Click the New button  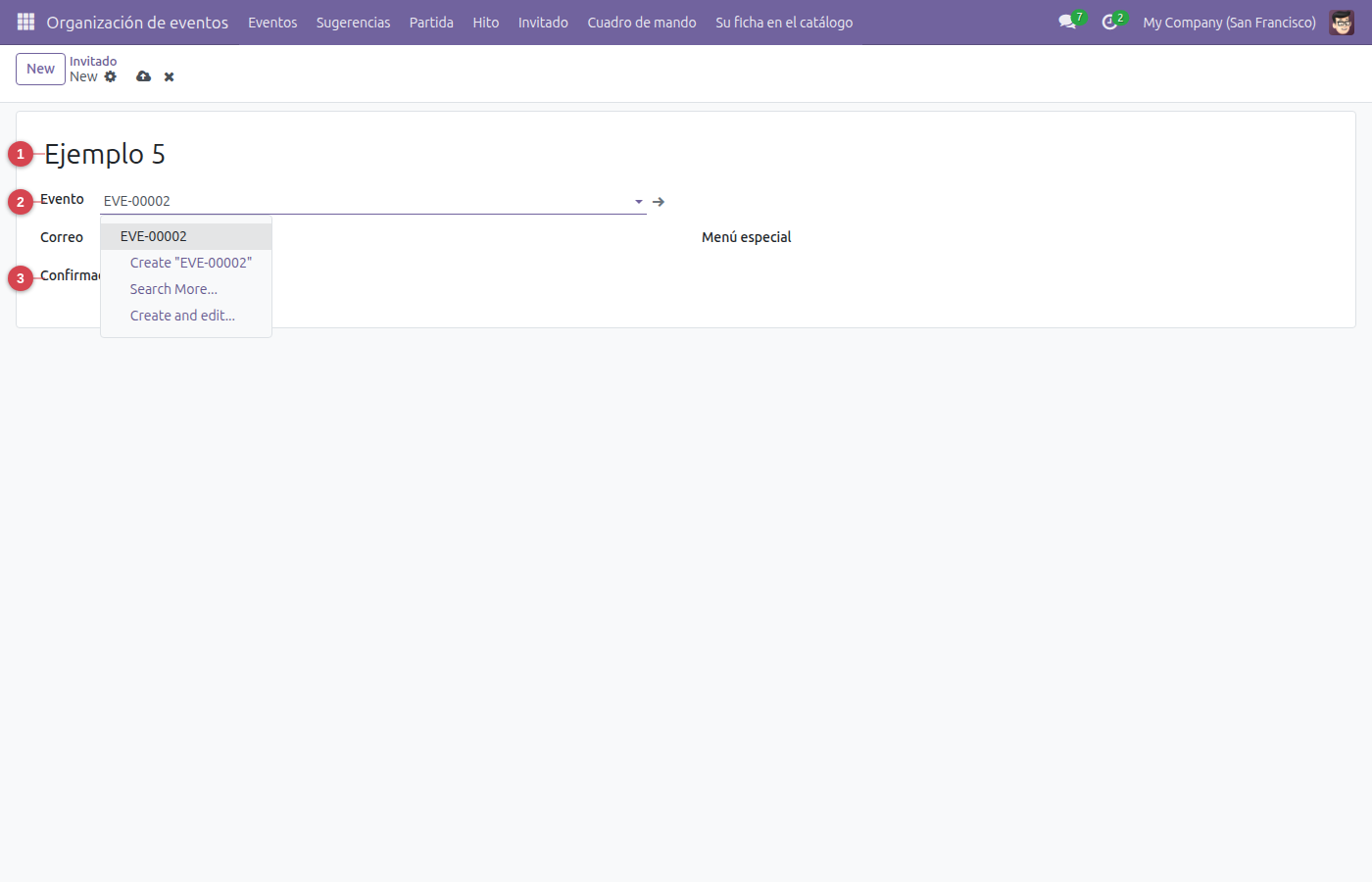(40, 69)
